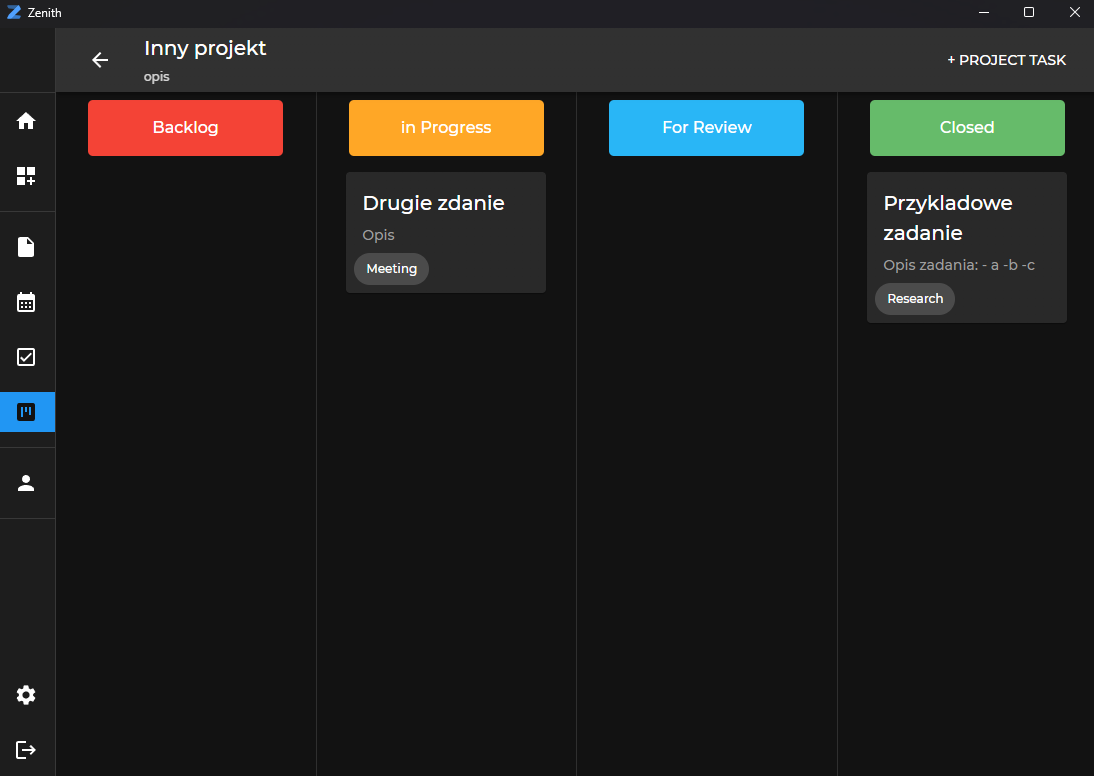
Task: Click the Zenith app logo
Action: (x=13, y=13)
